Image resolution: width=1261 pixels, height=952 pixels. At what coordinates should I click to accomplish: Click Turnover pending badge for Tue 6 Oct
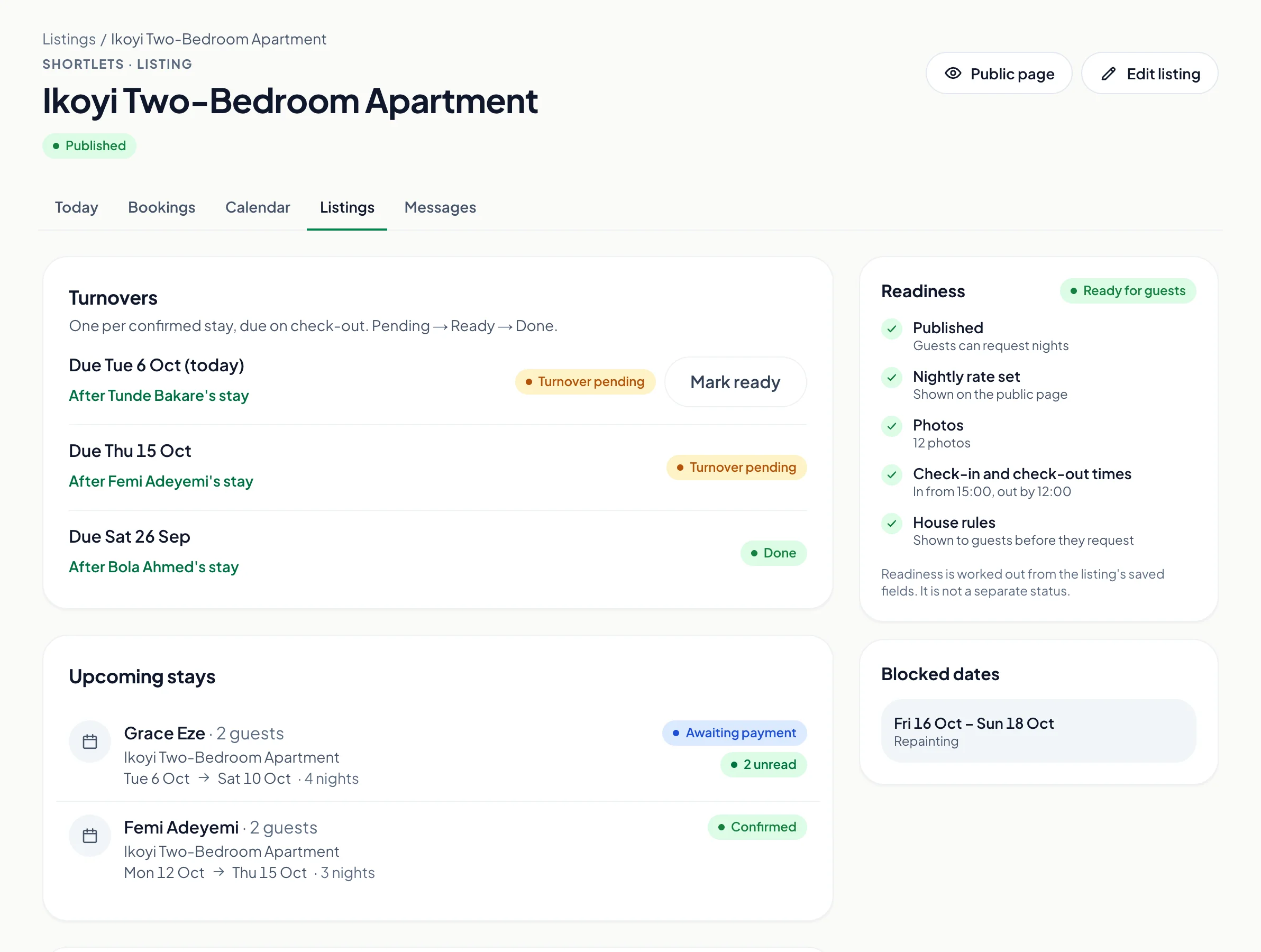pos(585,382)
